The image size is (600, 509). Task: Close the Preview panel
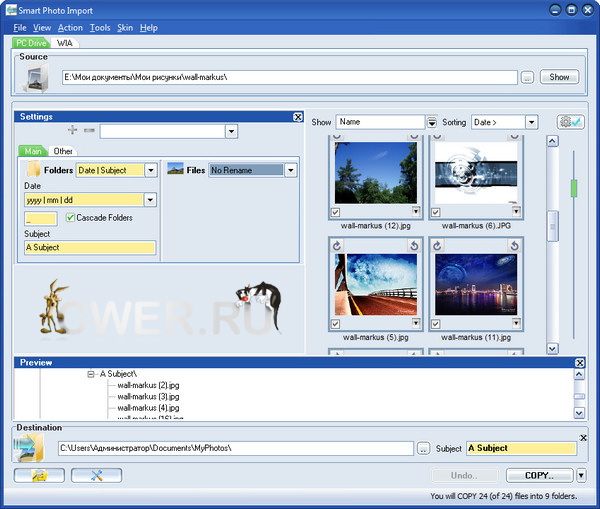(x=580, y=362)
